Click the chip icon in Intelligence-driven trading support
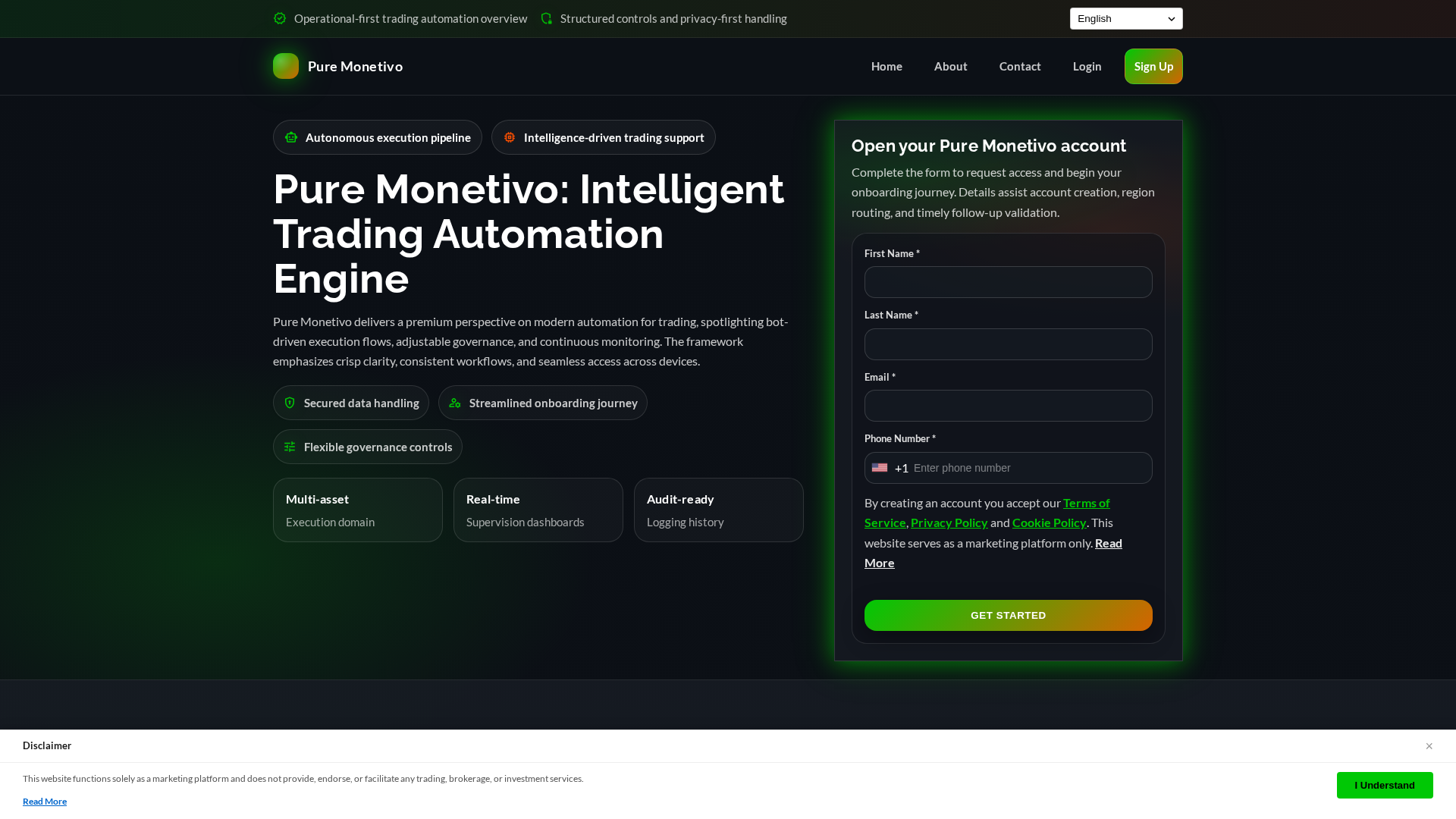 [x=510, y=137]
